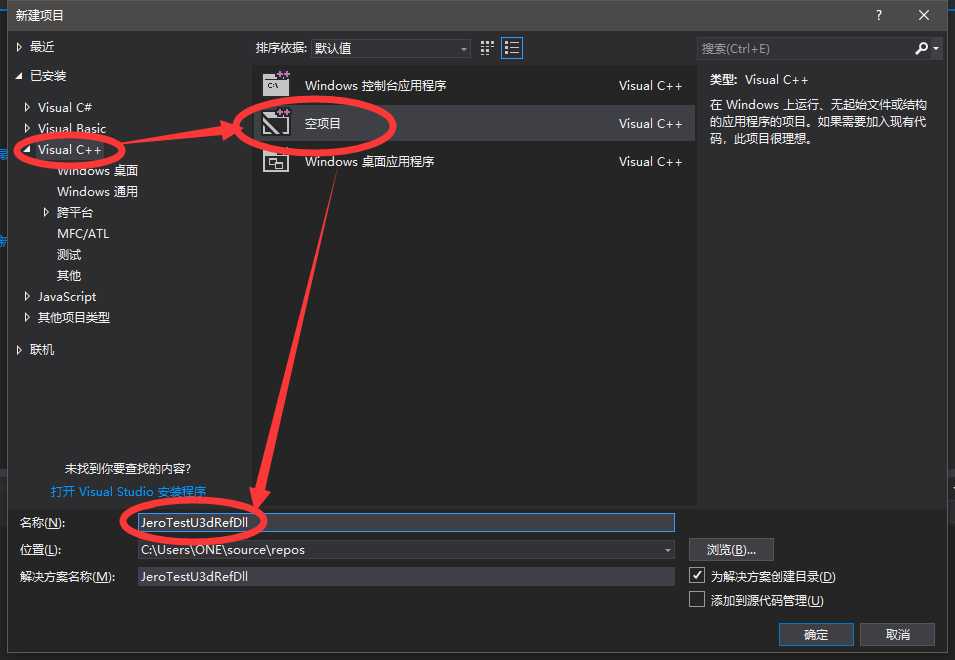Image resolution: width=955 pixels, height=660 pixels.
Task: Switch to medium icons list view
Action: point(512,48)
